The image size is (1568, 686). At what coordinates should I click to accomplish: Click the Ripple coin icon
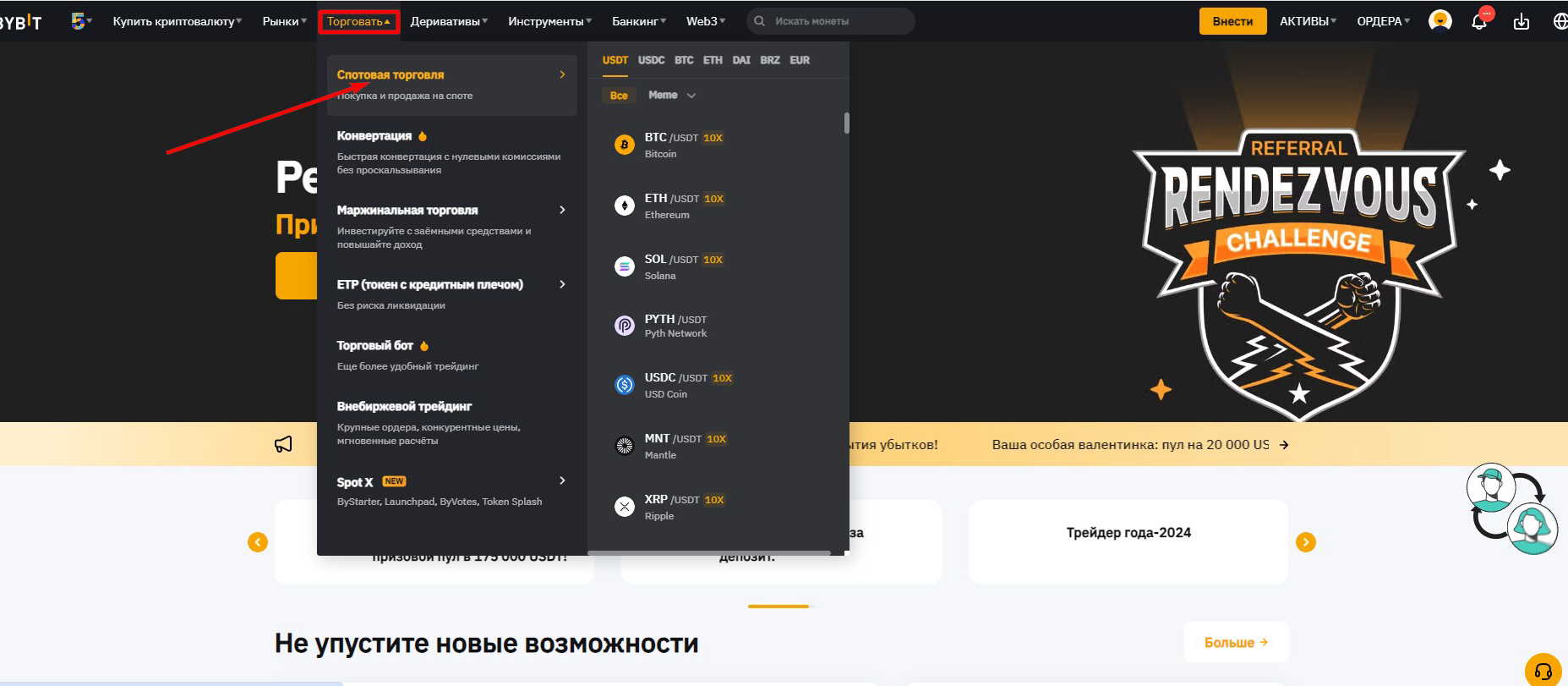tap(624, 507)
